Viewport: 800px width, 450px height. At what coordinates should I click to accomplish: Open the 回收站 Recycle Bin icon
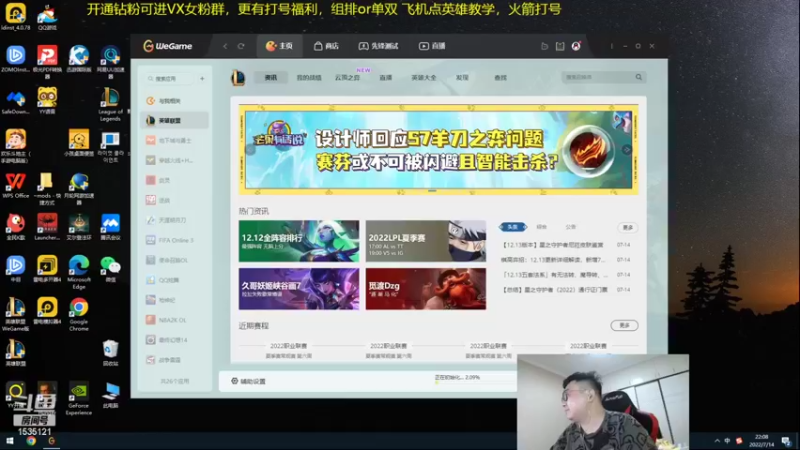coord(110,353)
